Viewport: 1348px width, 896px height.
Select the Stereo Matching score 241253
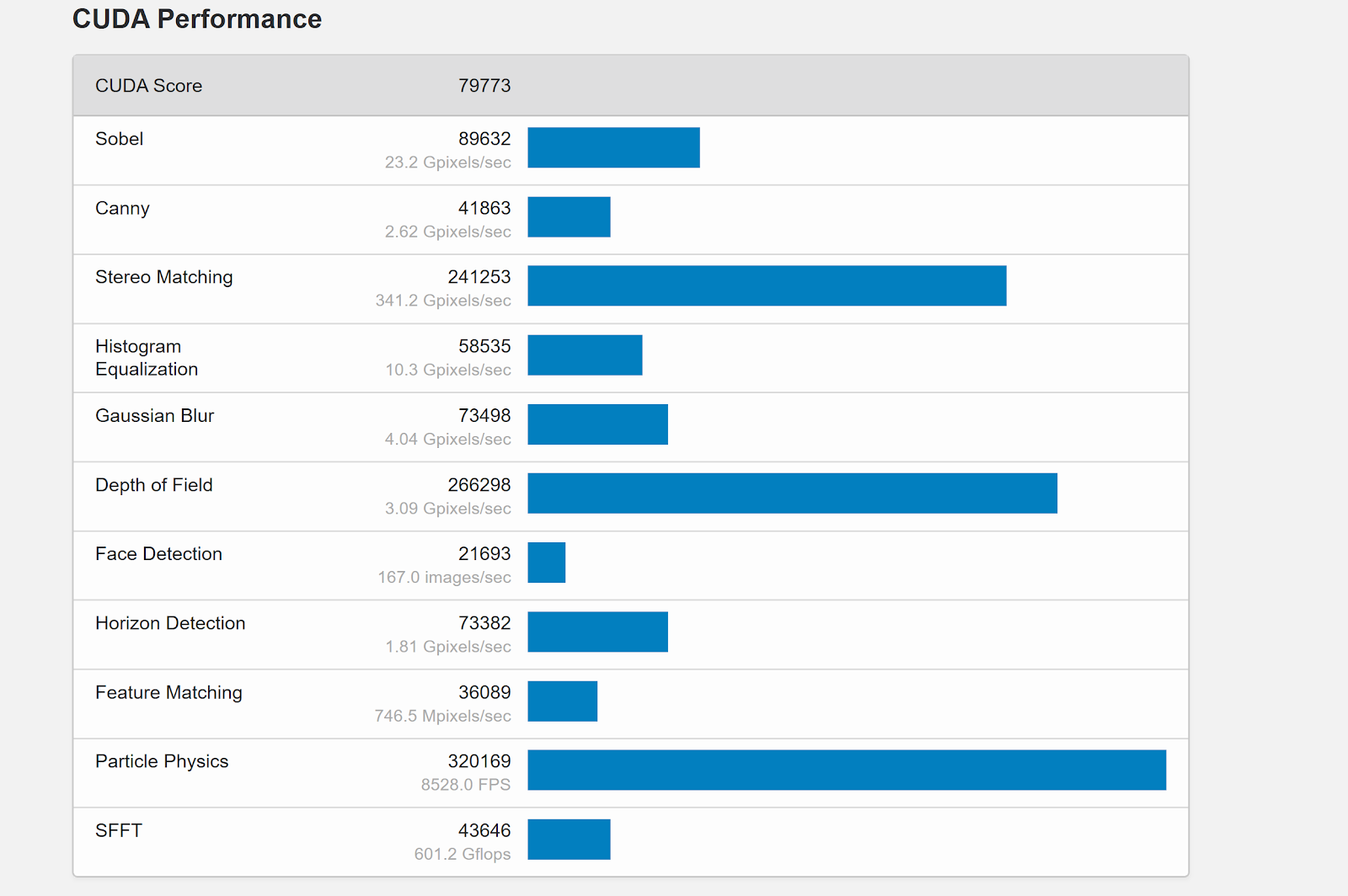tap(479, 277)
